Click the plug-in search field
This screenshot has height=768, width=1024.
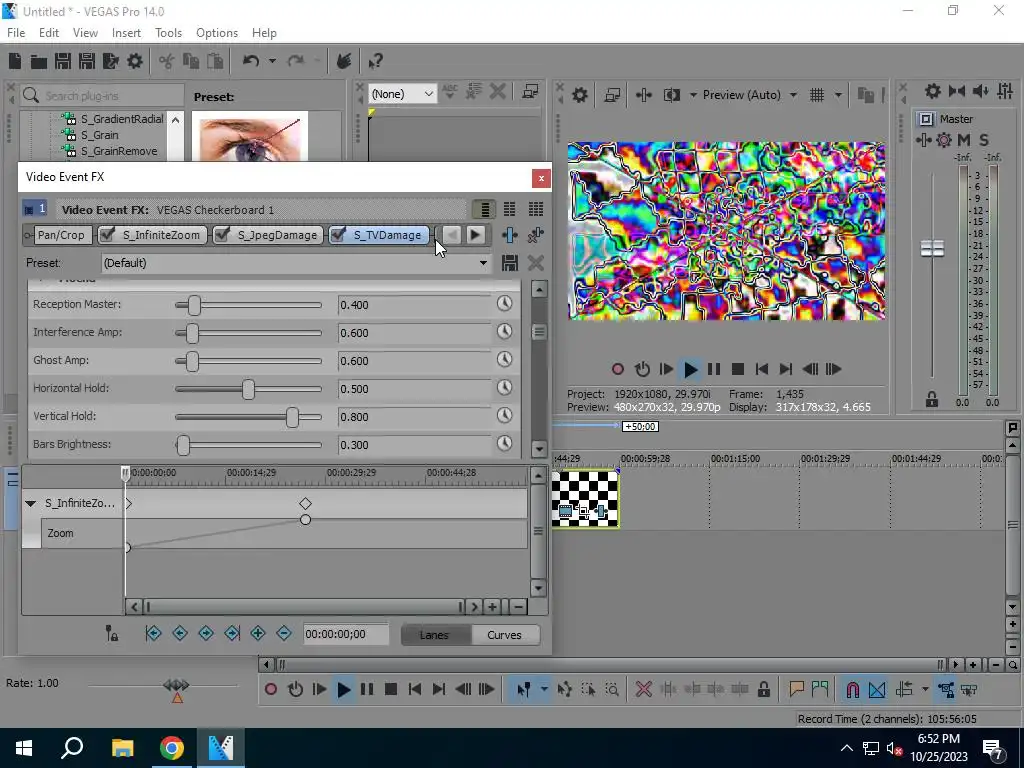103,95
